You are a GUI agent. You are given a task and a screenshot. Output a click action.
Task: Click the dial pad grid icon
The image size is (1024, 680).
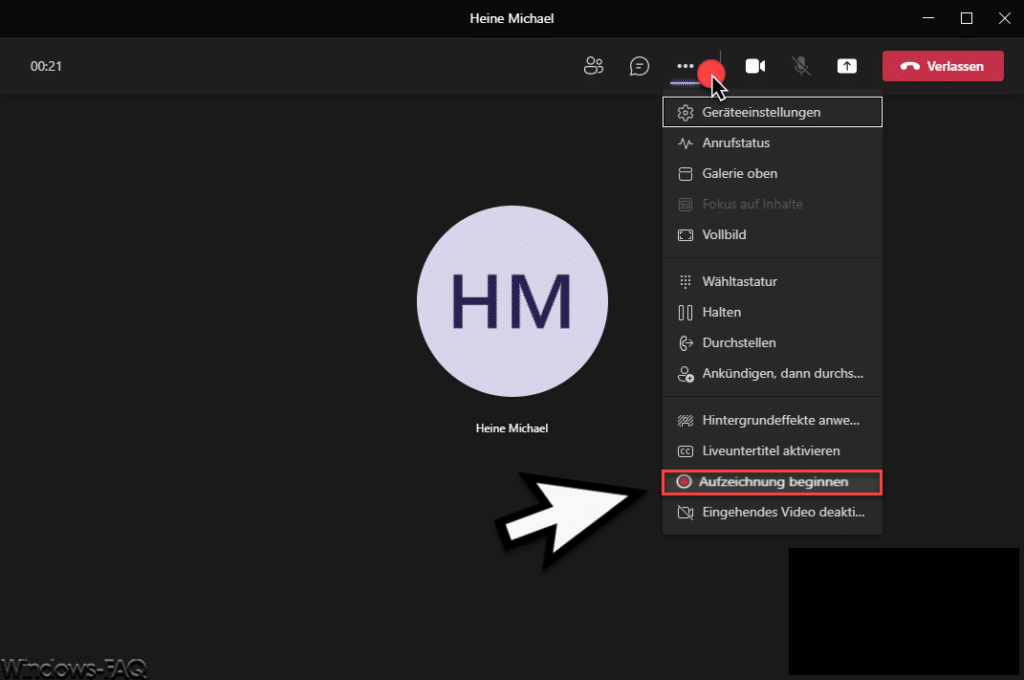click(x=685, y=282)
